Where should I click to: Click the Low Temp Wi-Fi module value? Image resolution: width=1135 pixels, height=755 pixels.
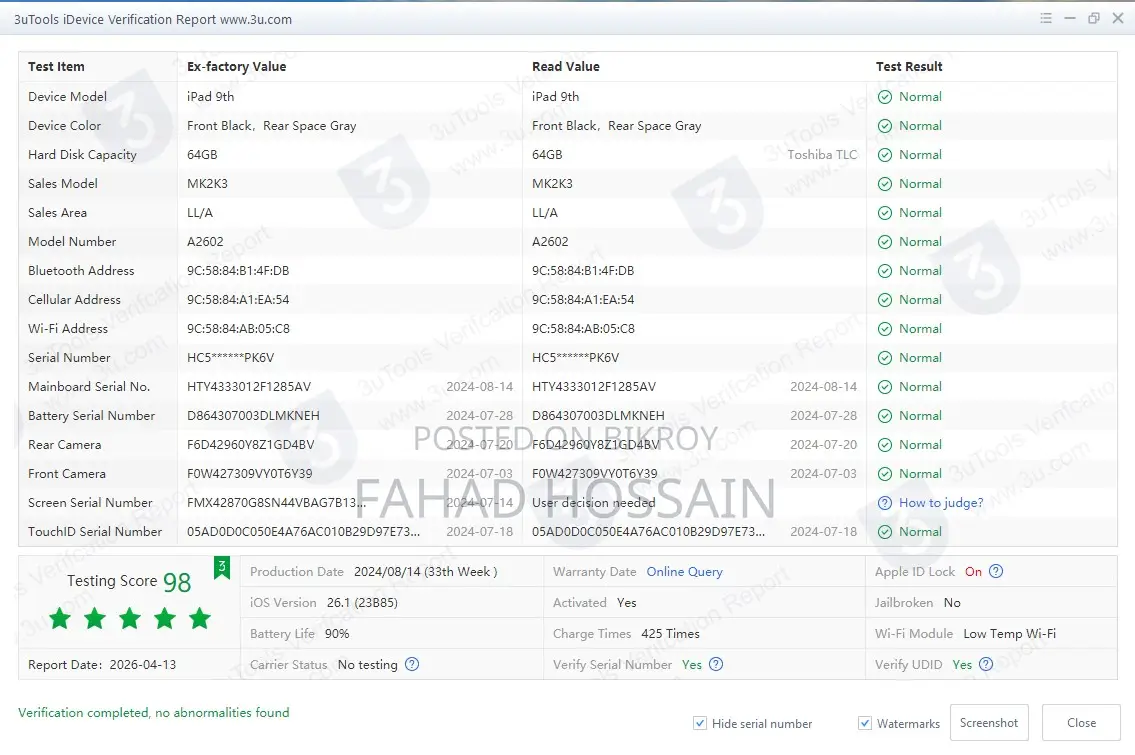click(x=1009, y=633)
